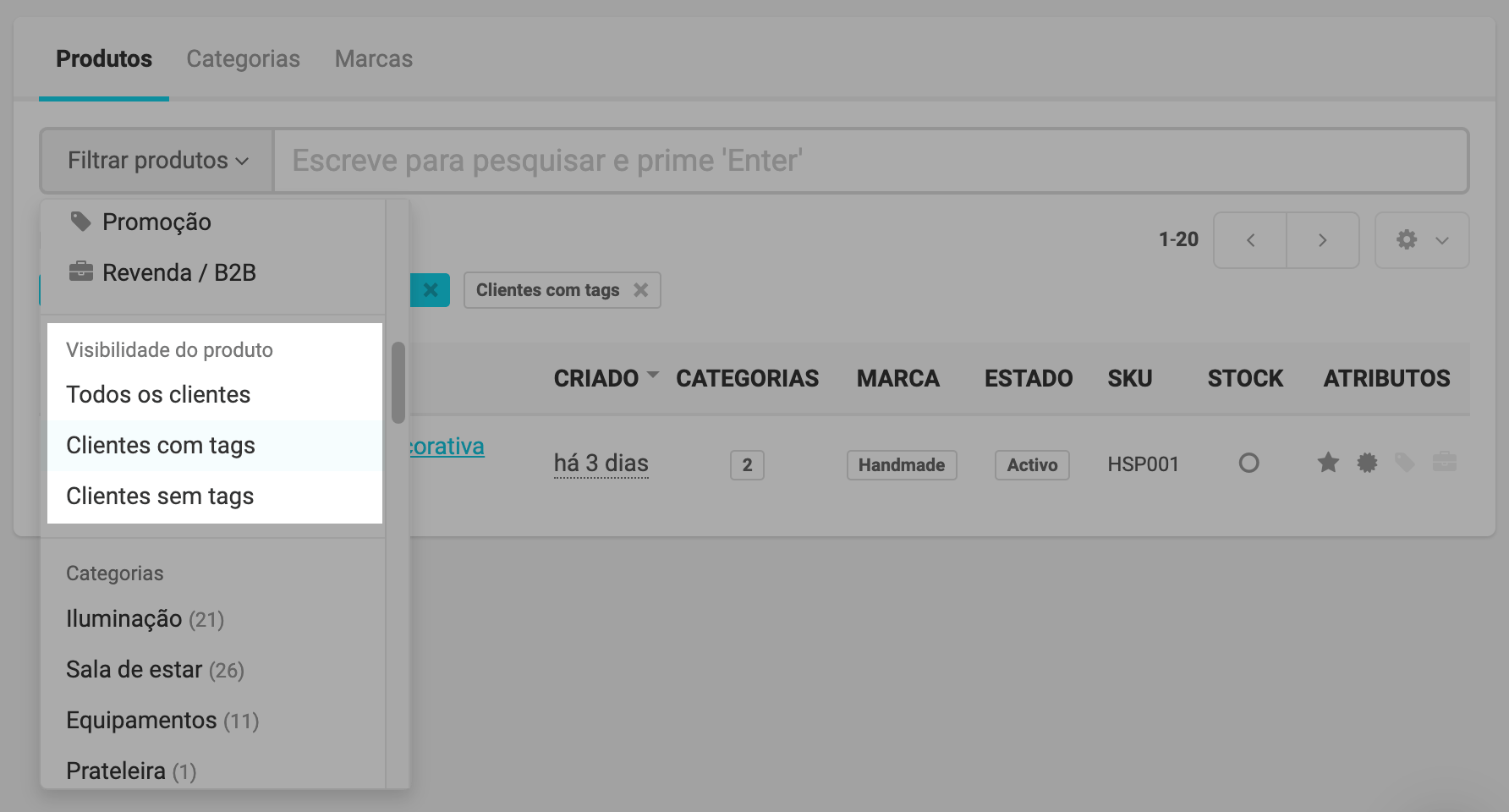Sort by the CRIADO column header
Screen dimensions: 1509x812
click(596, 378)
